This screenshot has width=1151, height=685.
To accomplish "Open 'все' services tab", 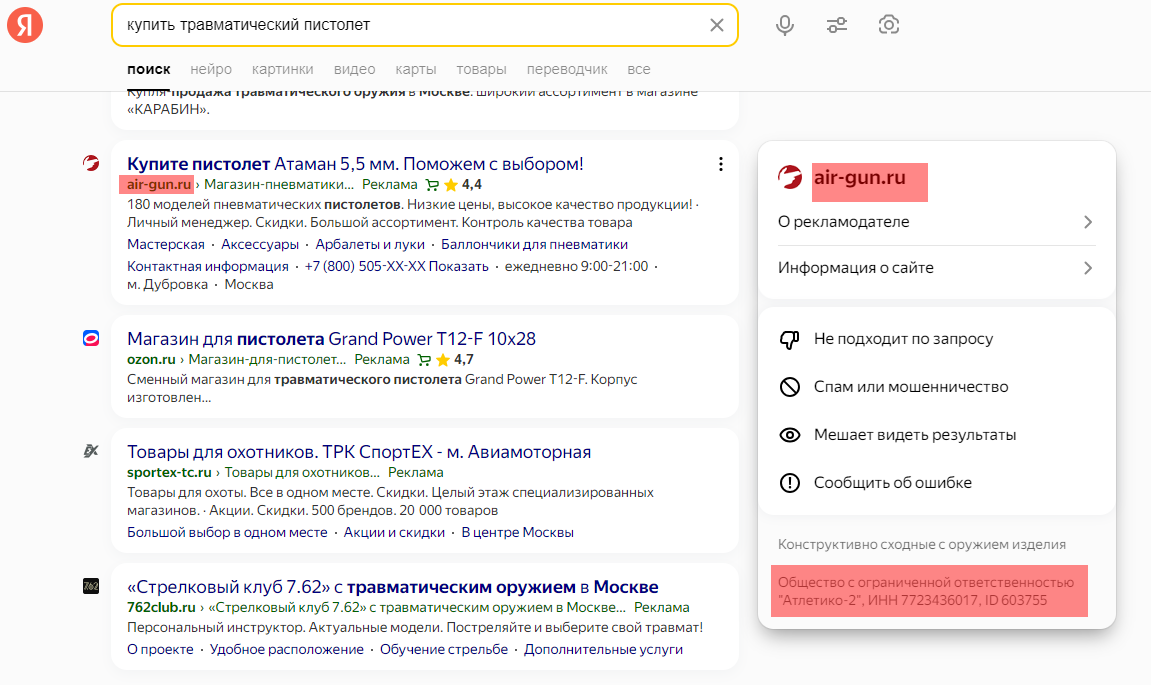I will [x=639, y=69].
